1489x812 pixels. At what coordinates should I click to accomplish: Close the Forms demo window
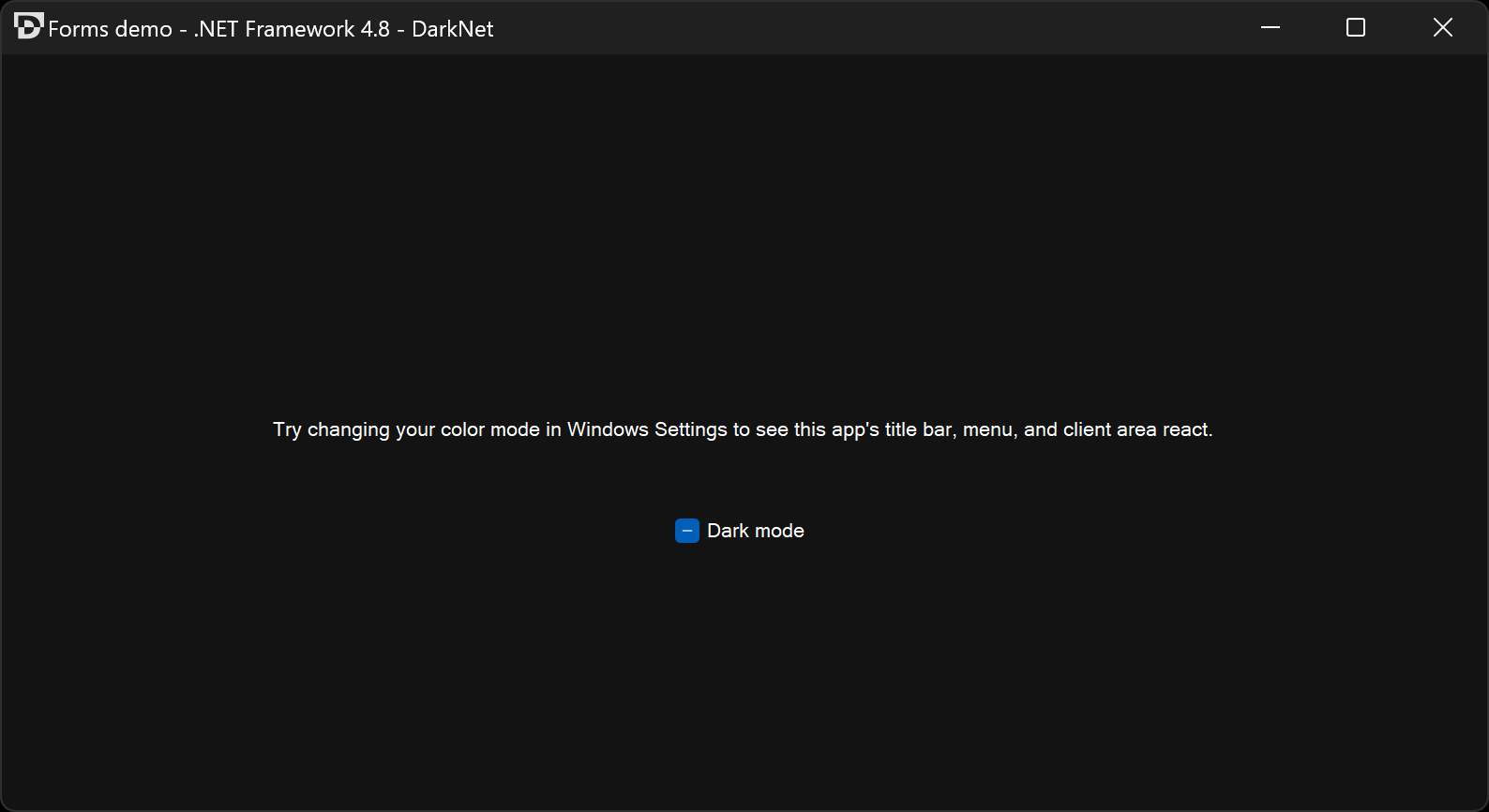coord(1443,27)
